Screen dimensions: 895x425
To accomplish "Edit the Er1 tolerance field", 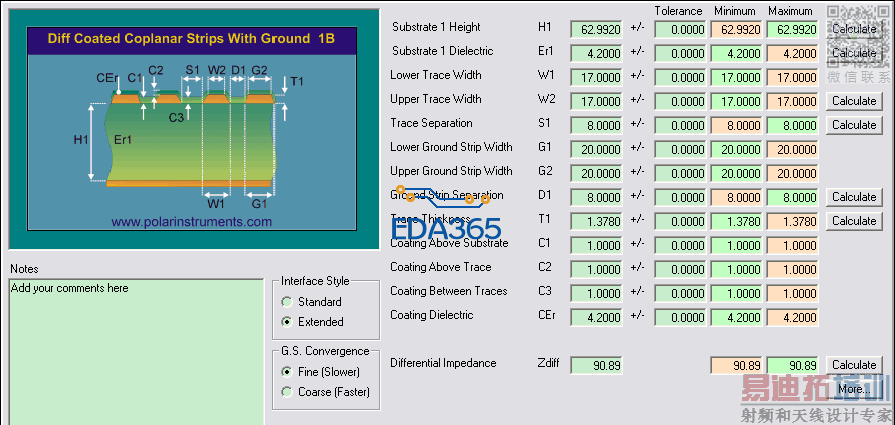I will pyautogui.click(x=680, y=54).
